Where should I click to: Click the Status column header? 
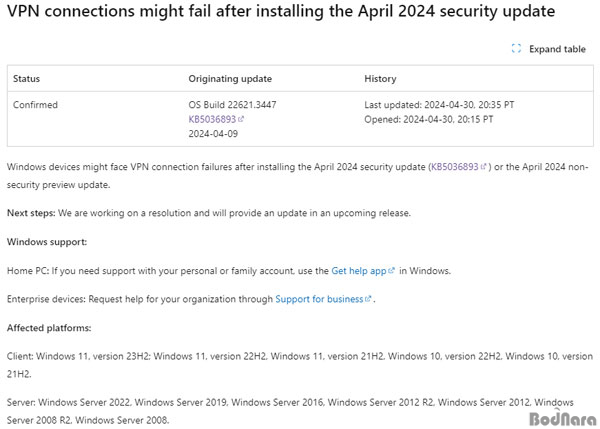(x=26, y=79)
